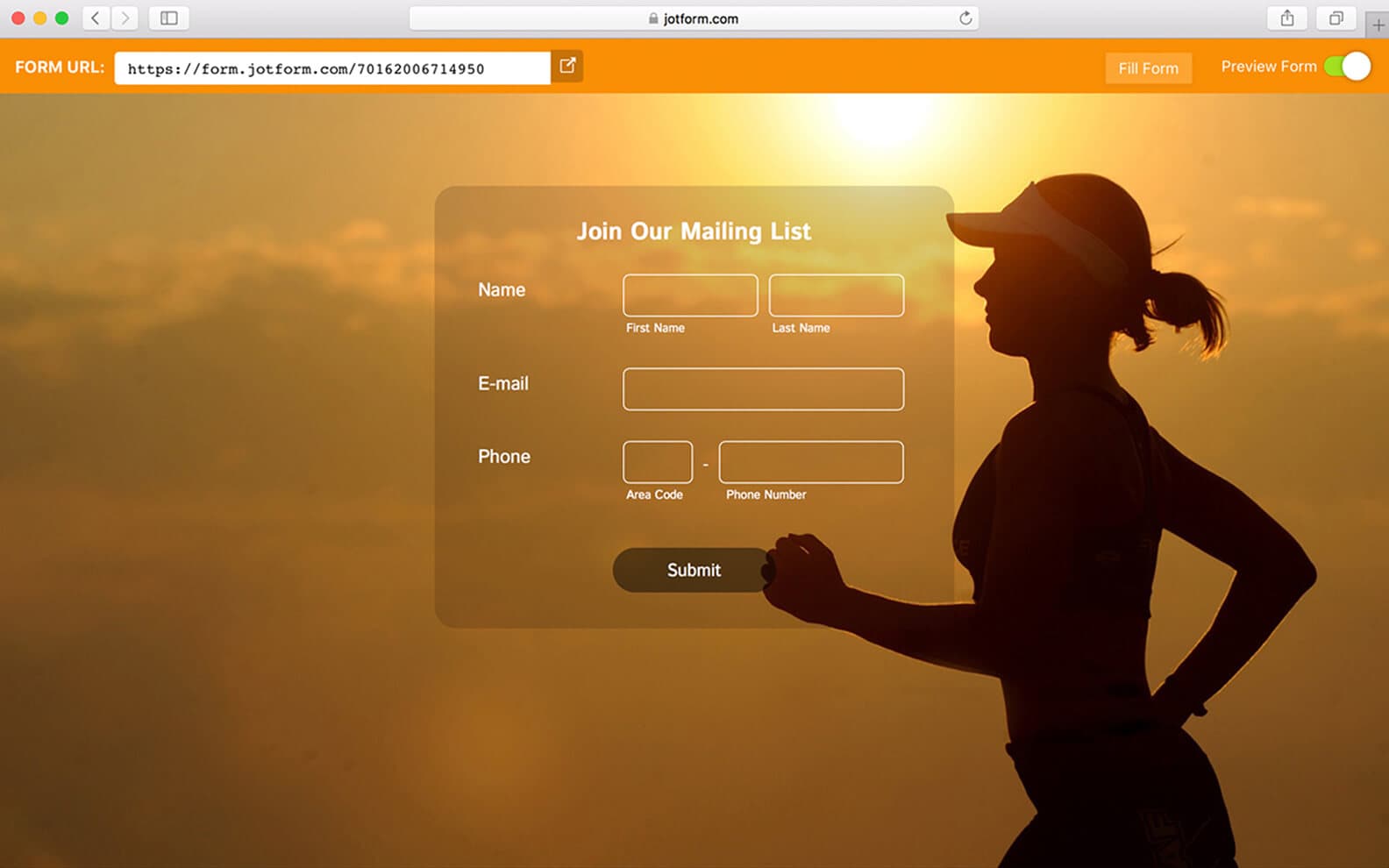Click the green fullscreen window button
Viewport: 1389px width, 868px height.
[61, 18]
